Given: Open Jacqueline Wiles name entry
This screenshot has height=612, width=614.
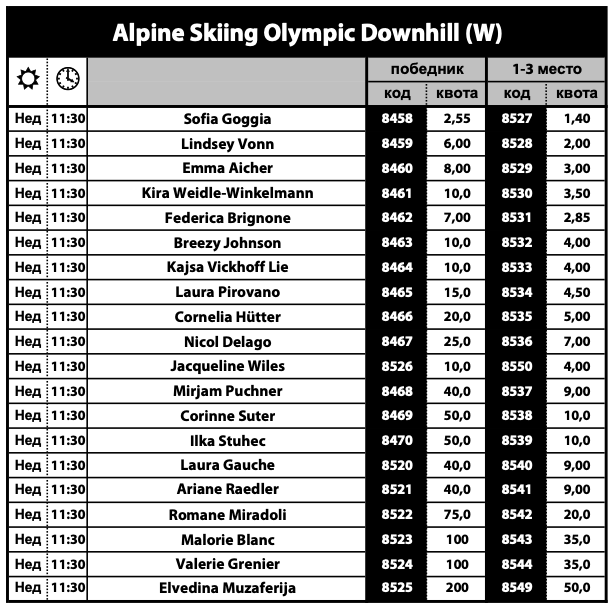Looking at the screenshot, I should [227, 366].
